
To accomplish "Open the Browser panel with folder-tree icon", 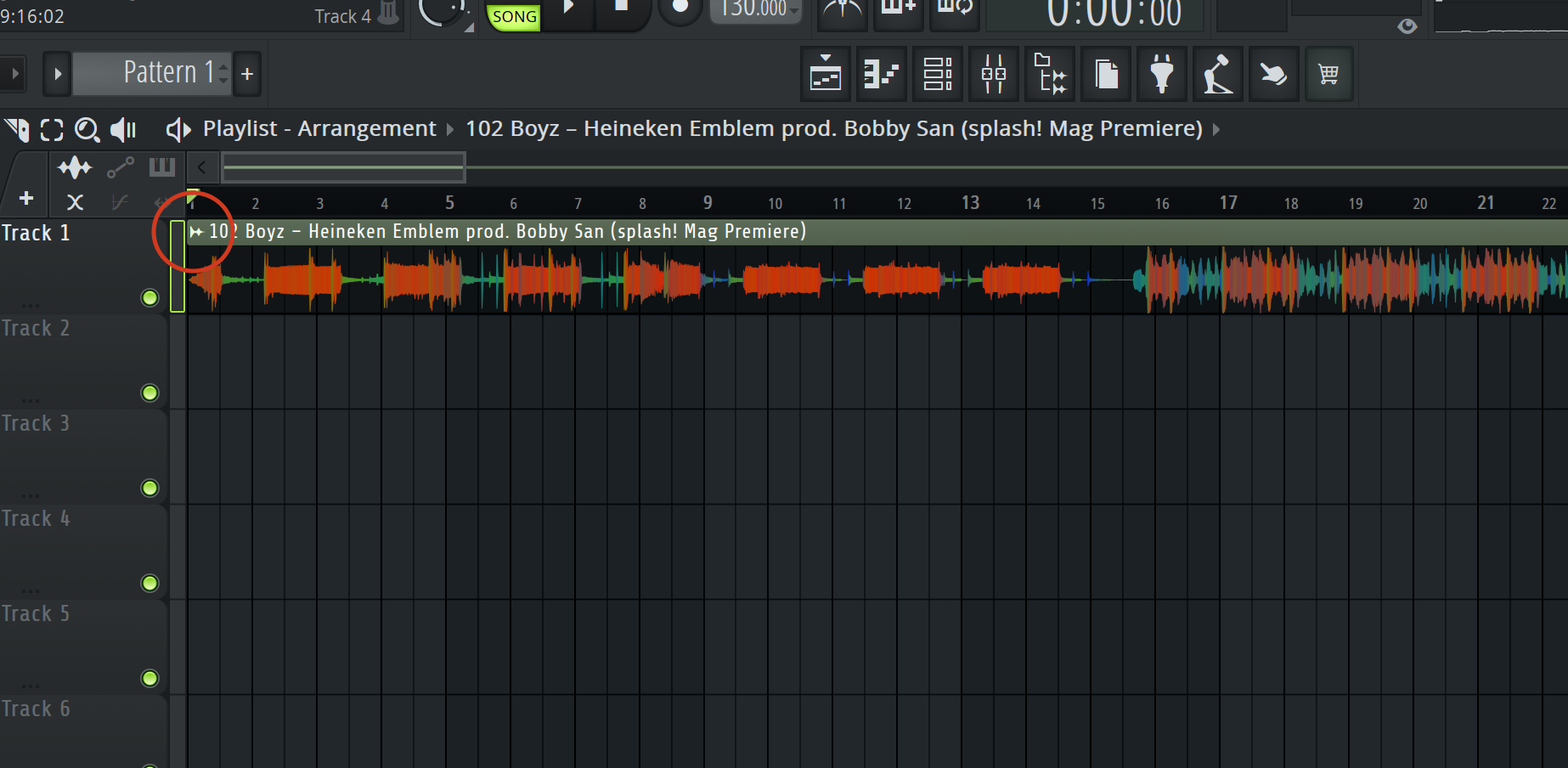I will pos(1050,75).
